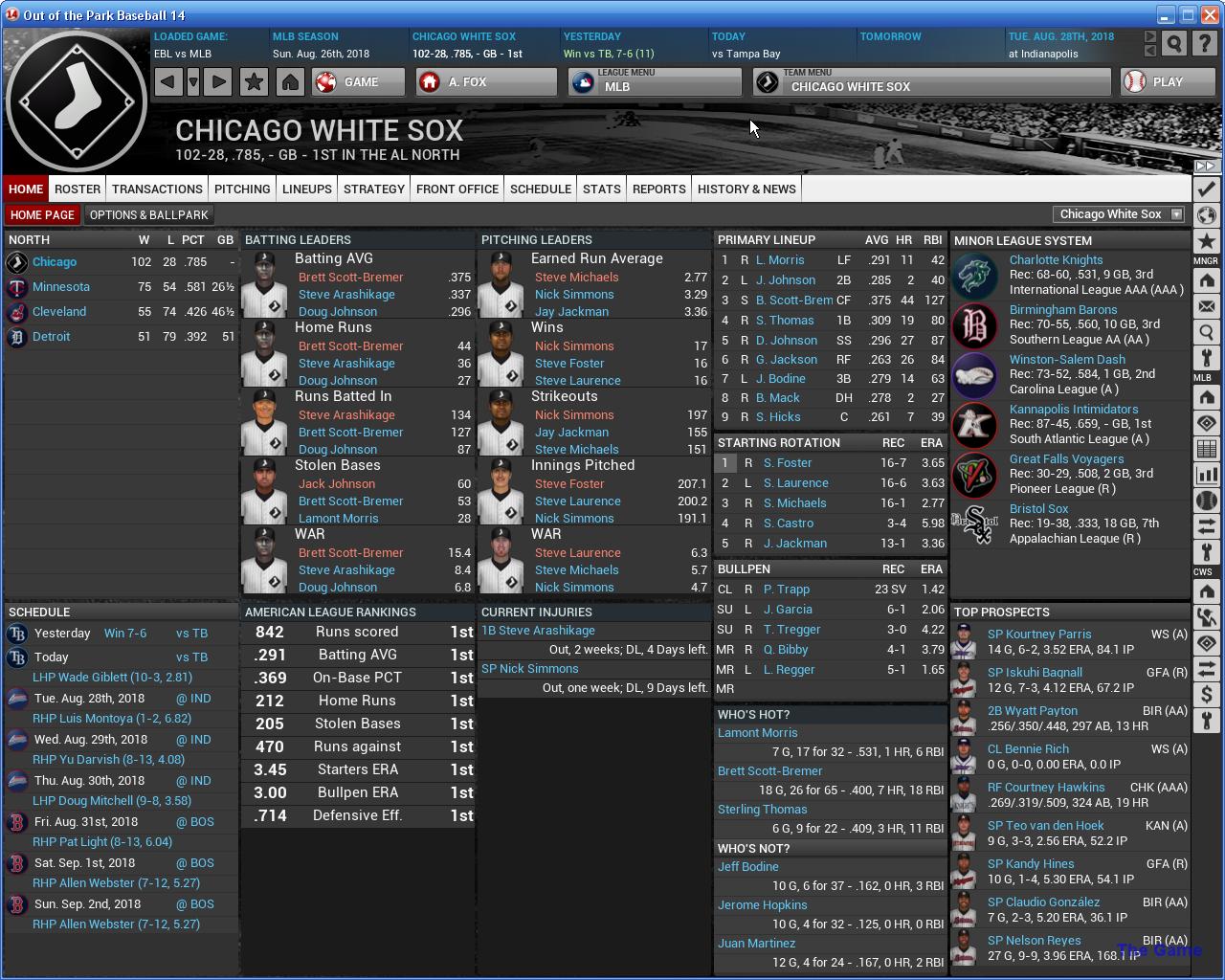Click the star bookmark icon in top toolbar

pos(254,82)
